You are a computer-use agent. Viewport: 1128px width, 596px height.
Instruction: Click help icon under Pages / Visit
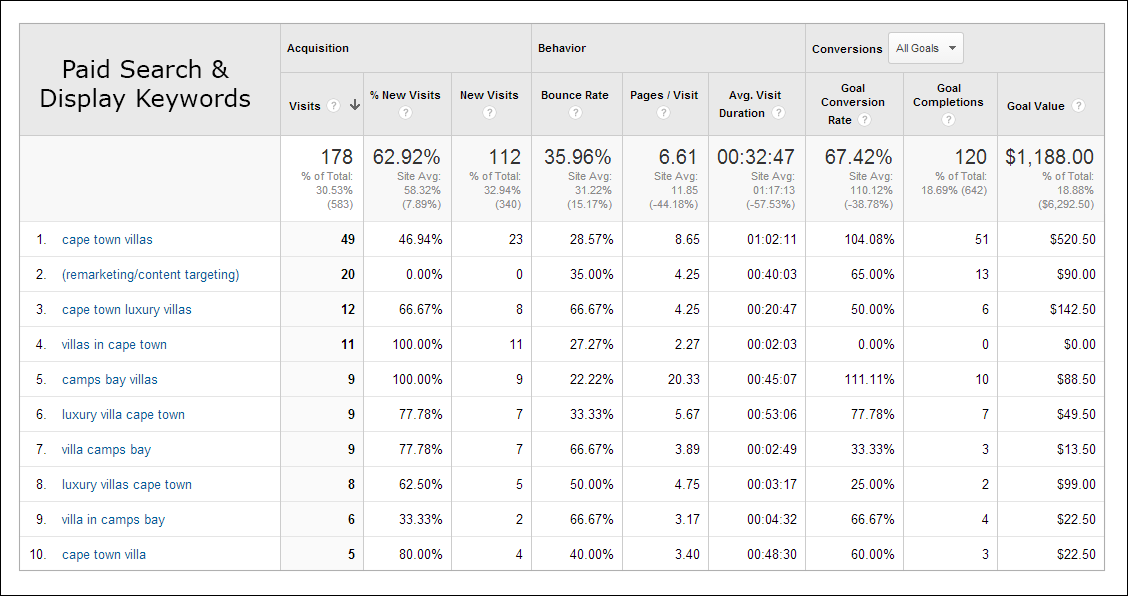663,113
